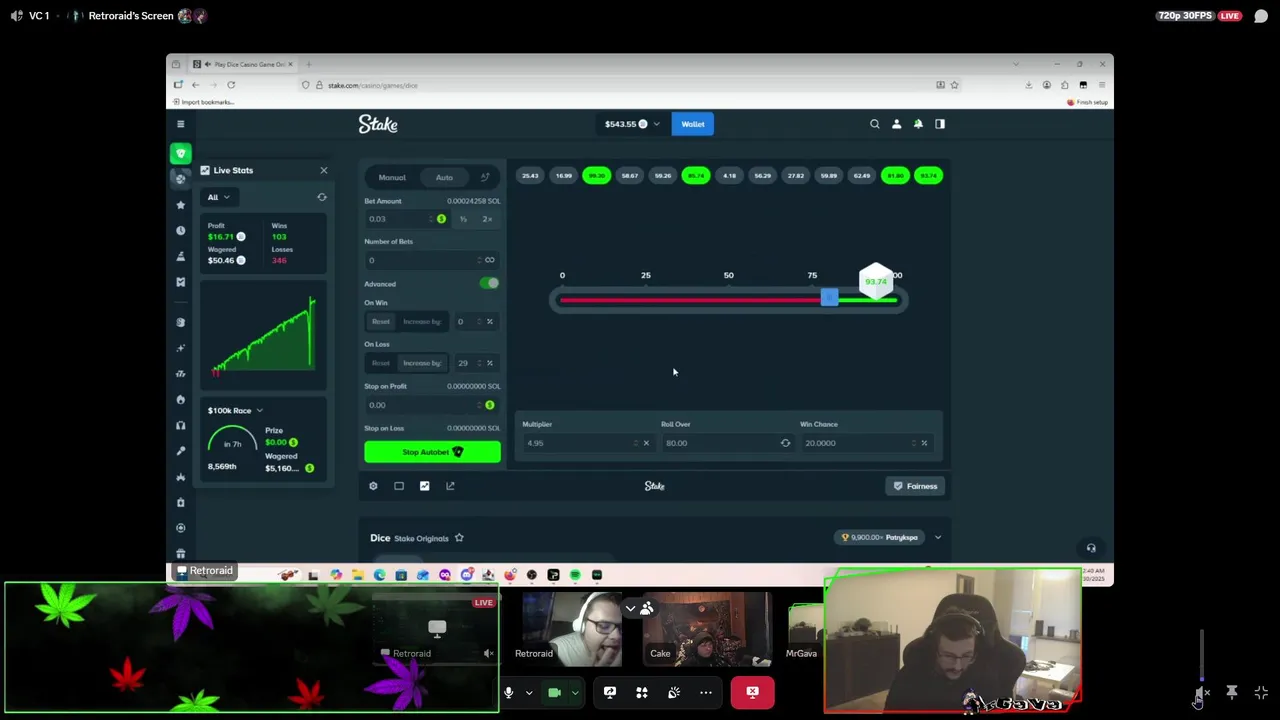
Task: Open microphone options dropdown arrow
Action: [529, 692]
